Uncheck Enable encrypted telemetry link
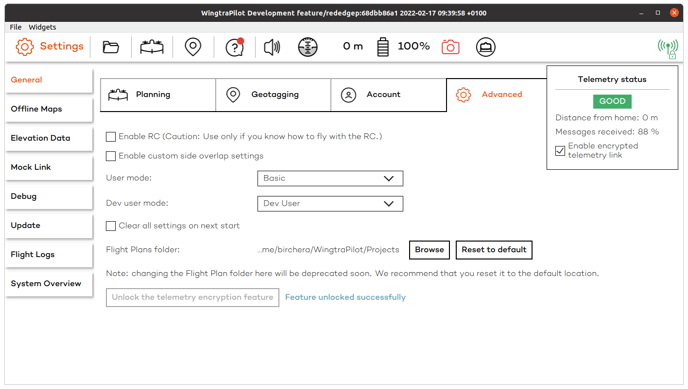This screenshot has height=389, width=688. coord(560,151)
